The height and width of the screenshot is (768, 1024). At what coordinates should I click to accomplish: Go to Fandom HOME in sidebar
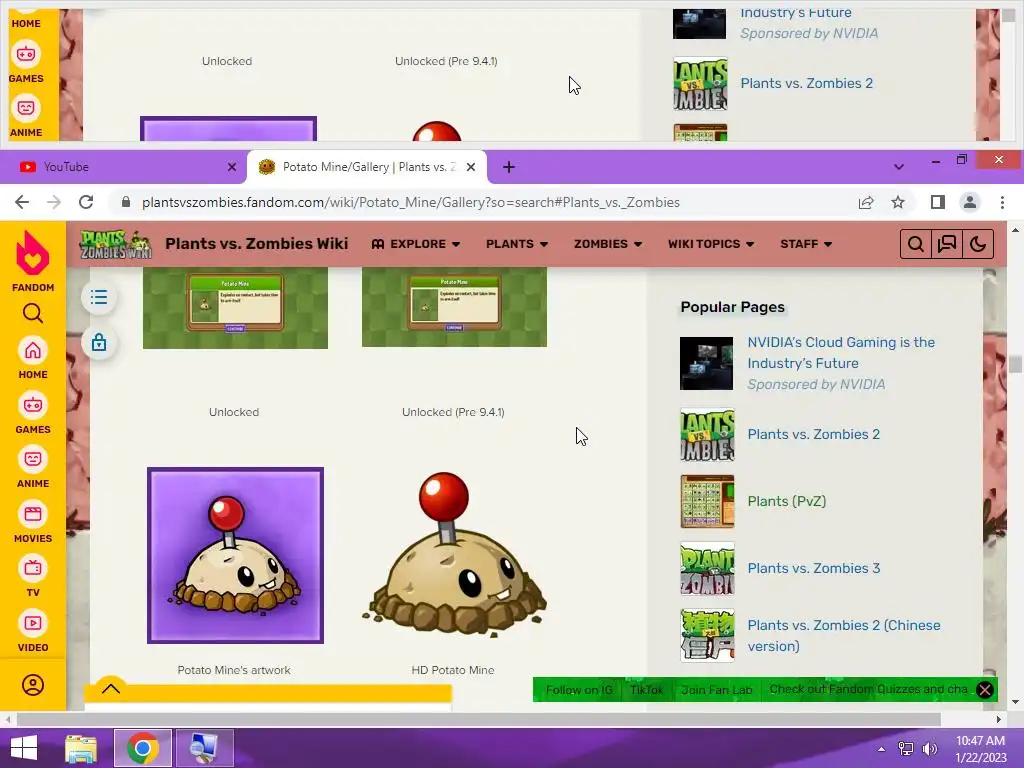(33, 359)
